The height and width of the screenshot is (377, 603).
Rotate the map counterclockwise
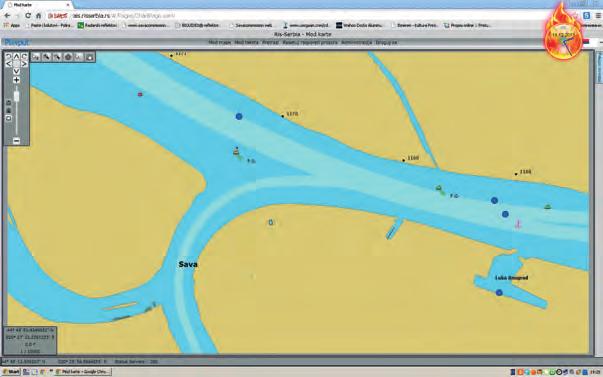click(x=9, y=57)
